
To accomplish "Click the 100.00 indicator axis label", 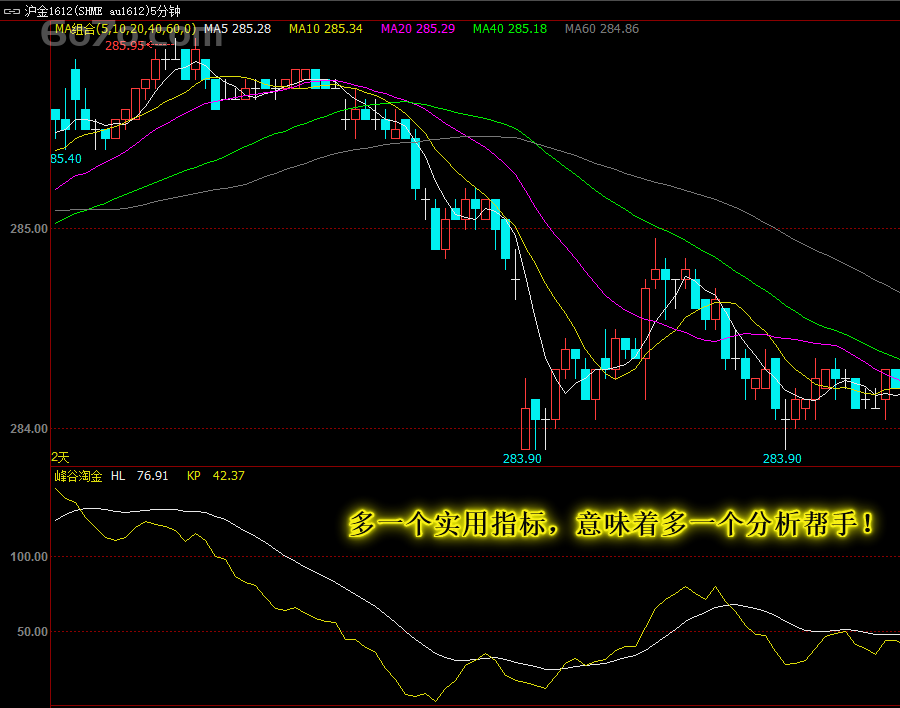I will pos(29,556).
